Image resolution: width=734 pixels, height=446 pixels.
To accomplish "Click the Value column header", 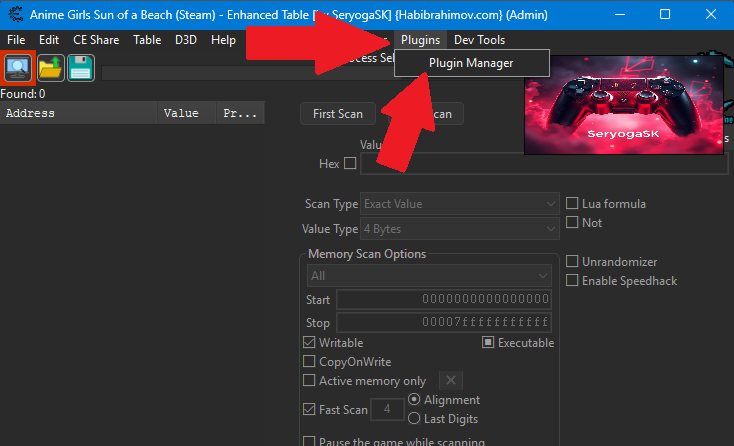I will 187,113.
